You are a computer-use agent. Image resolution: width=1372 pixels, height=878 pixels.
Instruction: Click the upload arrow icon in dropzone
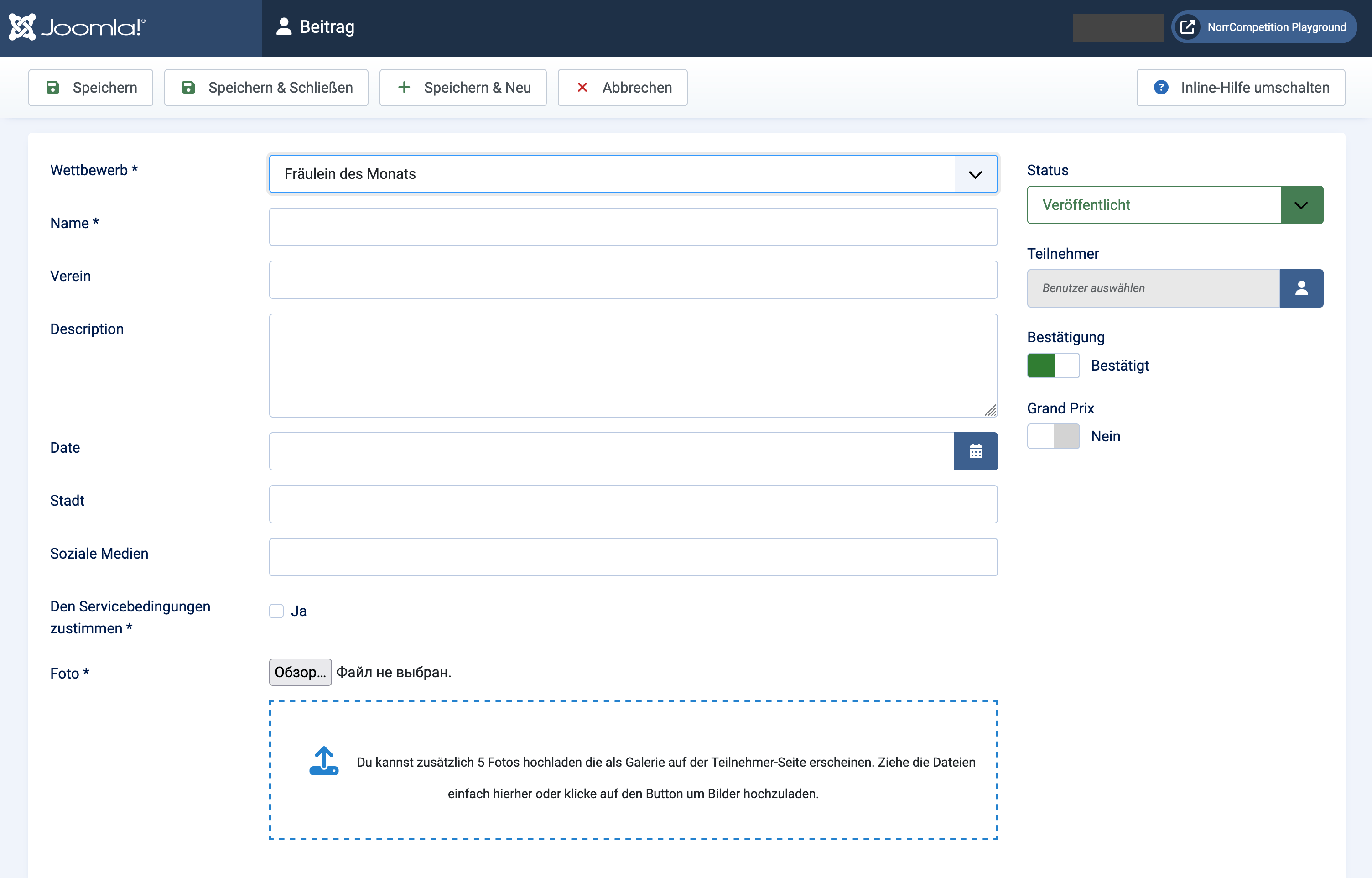(x=324, y=761)
